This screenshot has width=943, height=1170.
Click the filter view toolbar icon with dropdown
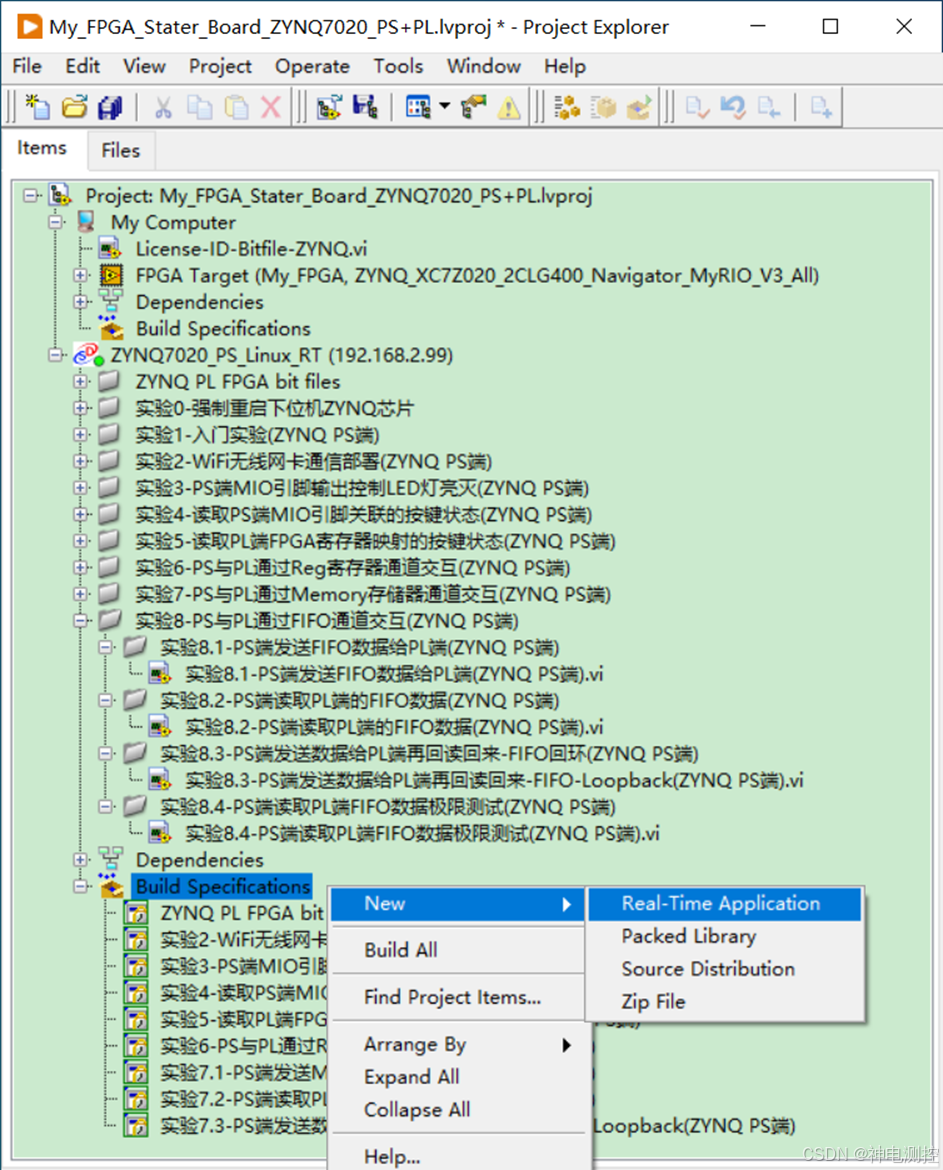tap(418, 107)
